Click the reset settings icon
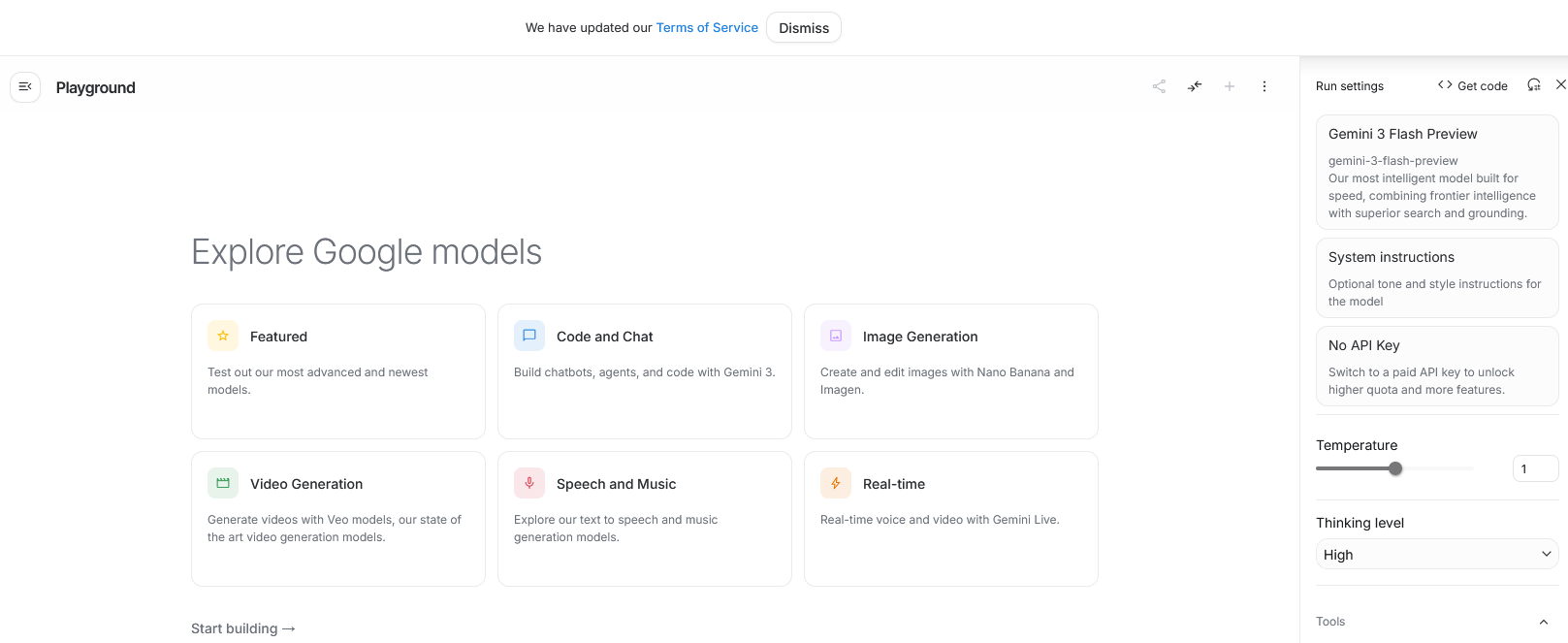The image size is (1568, 643). (x=1534, y=85)
